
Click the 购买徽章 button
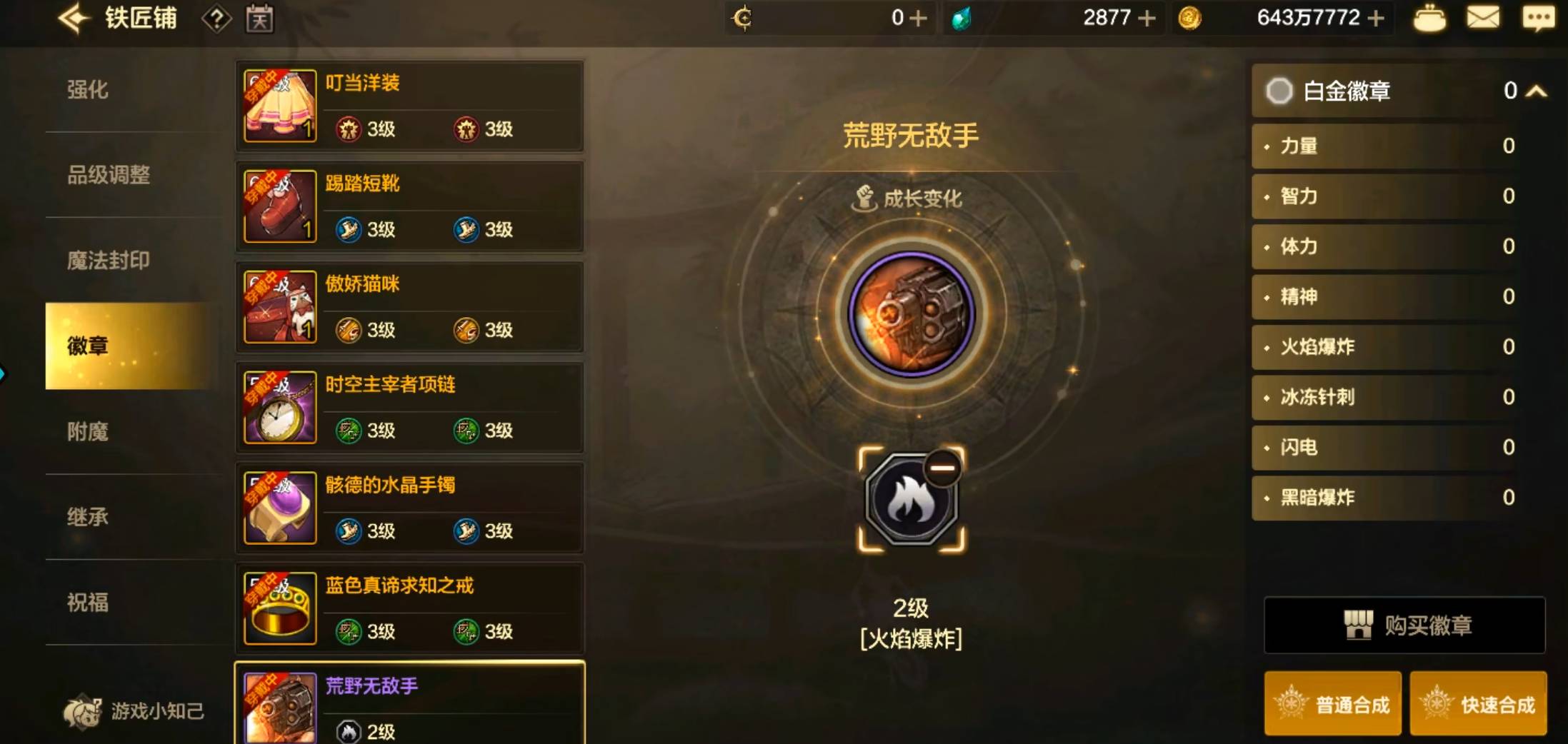click(1404, 625)
